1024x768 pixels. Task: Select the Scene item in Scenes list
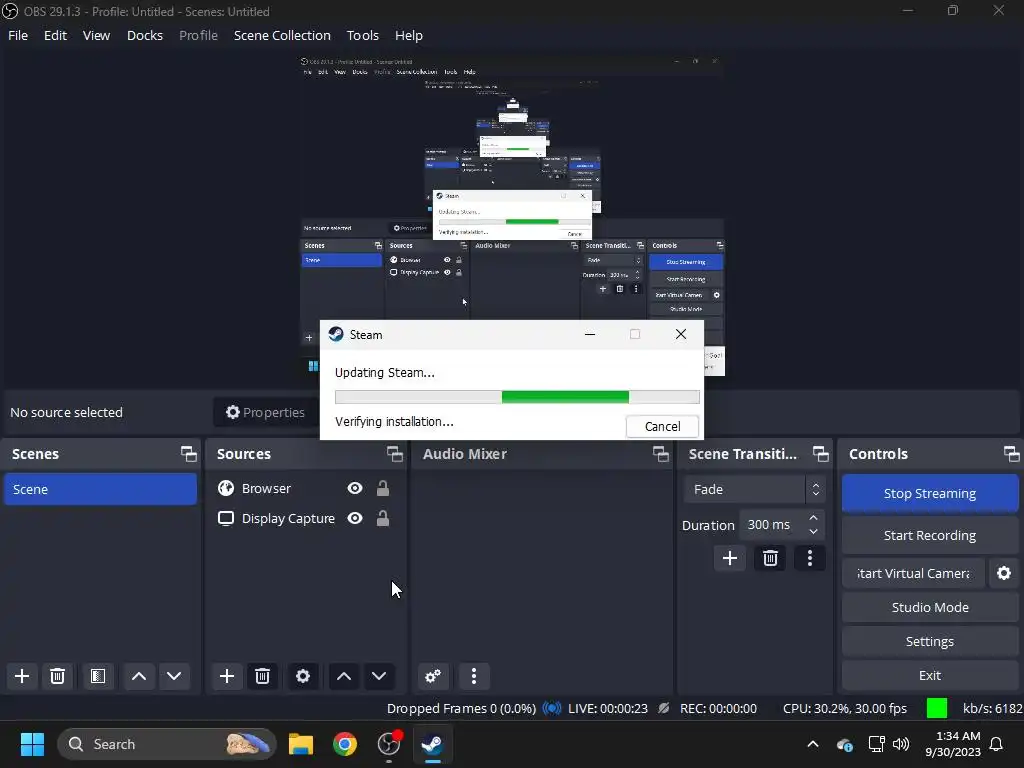(x=100, y=489)
